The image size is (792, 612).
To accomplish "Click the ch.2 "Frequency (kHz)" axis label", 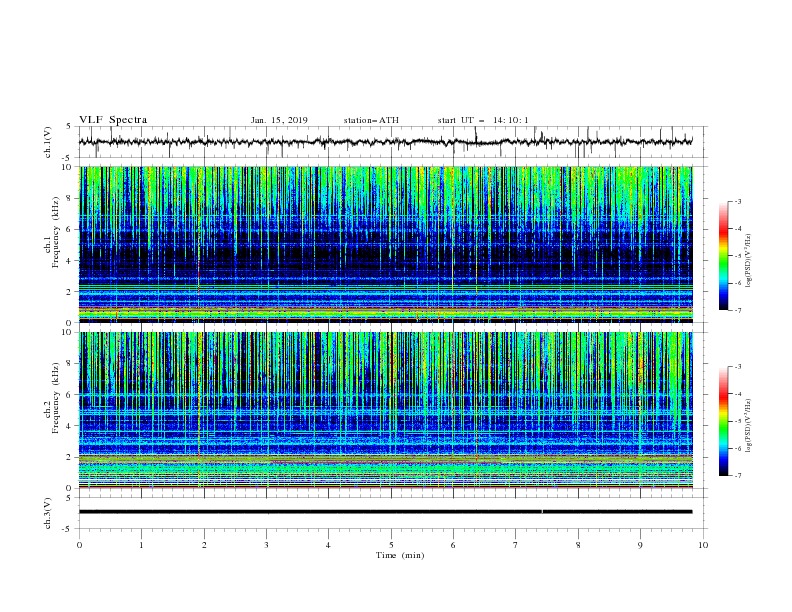I will 56,398.
